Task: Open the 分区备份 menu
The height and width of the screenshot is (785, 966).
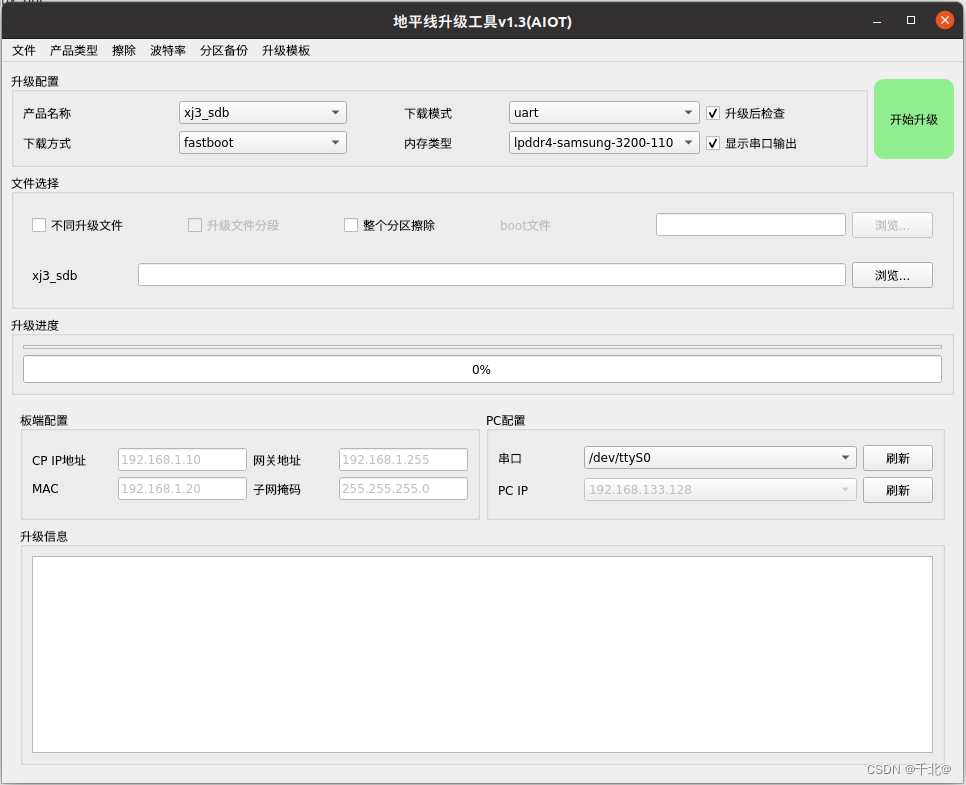Action: point(224,51)
